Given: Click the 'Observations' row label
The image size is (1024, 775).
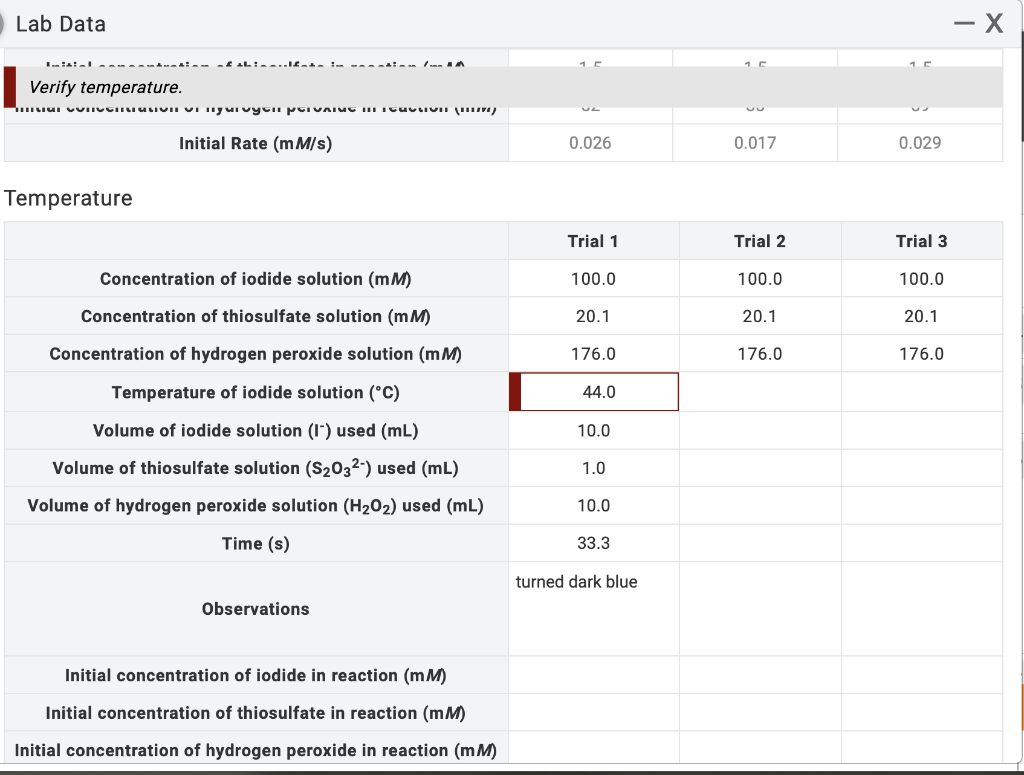Looking at the screenshot, I should click(256, 609).
